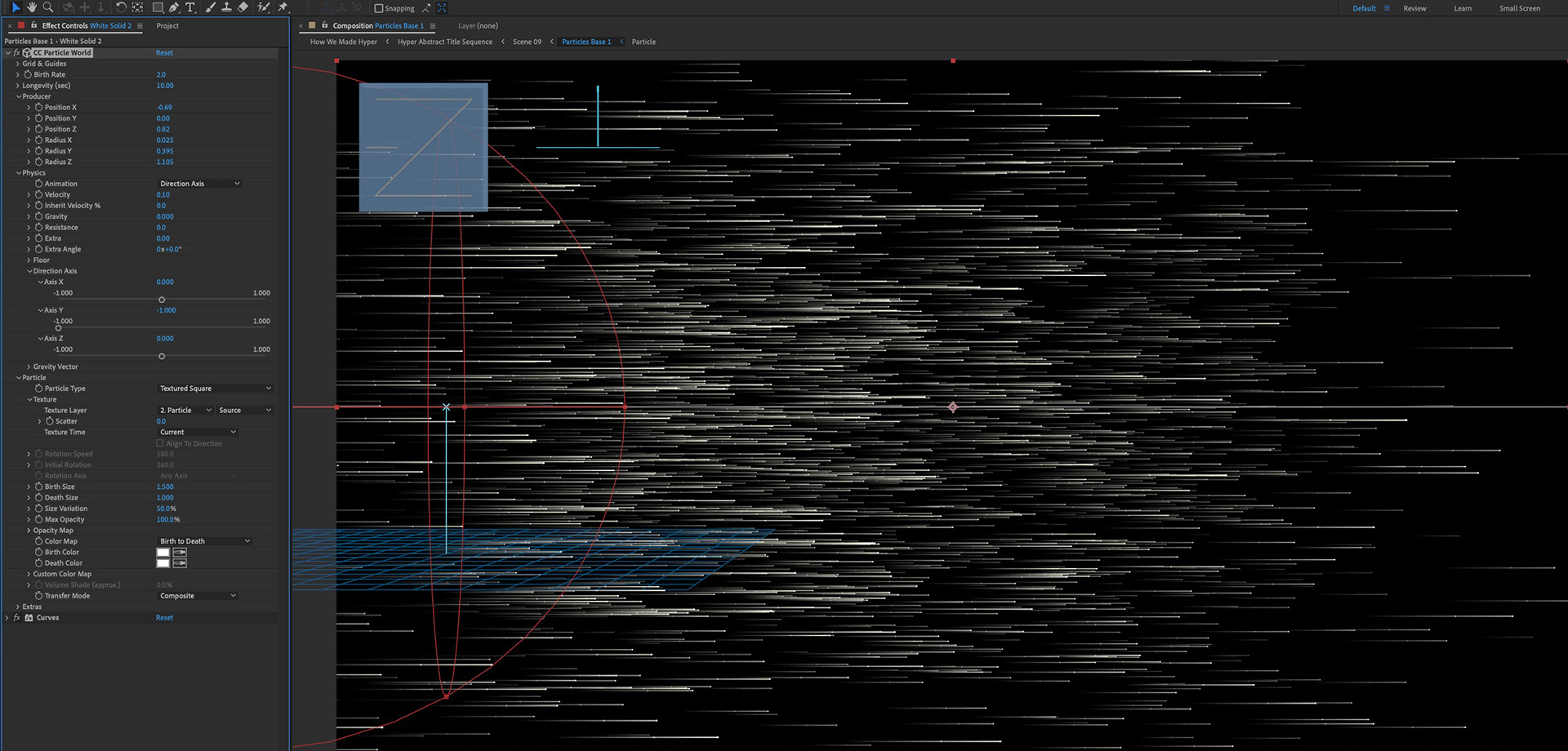This screenshot has width=1568, height=751.
Task: Toggle lock on Effect Controls panel
Action: point(33,25)
